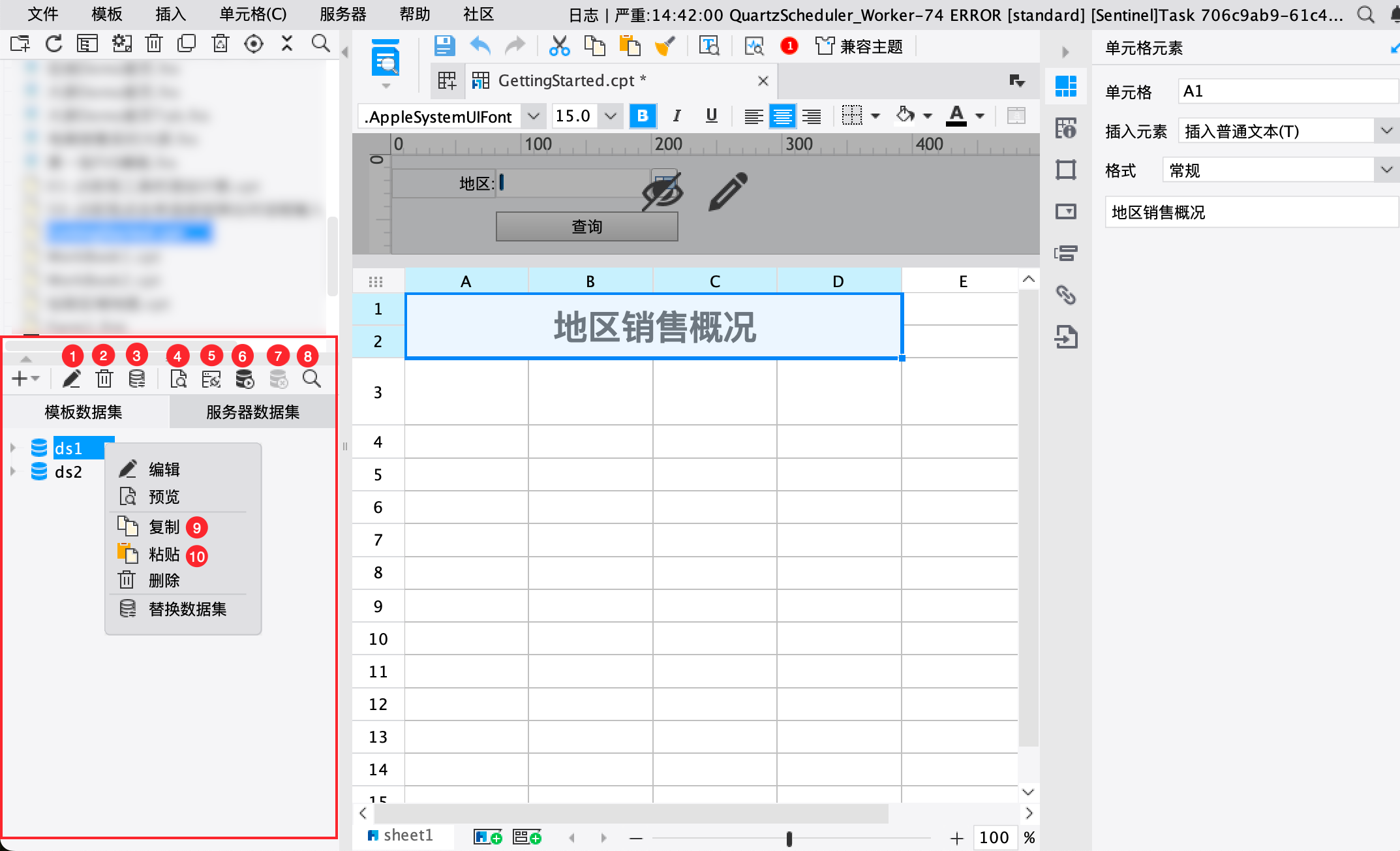Click the save template icon
Image resolution: width=1400 pixels, height=851 pixels.
pos(444,46)
